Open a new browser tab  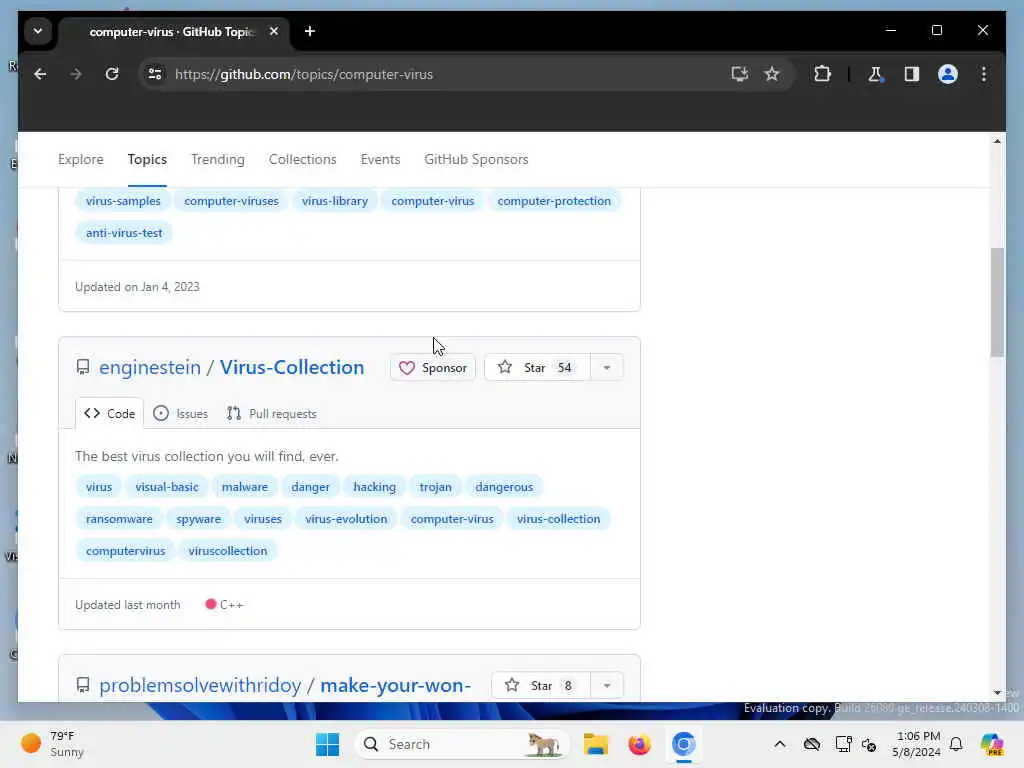pos(310,31)
